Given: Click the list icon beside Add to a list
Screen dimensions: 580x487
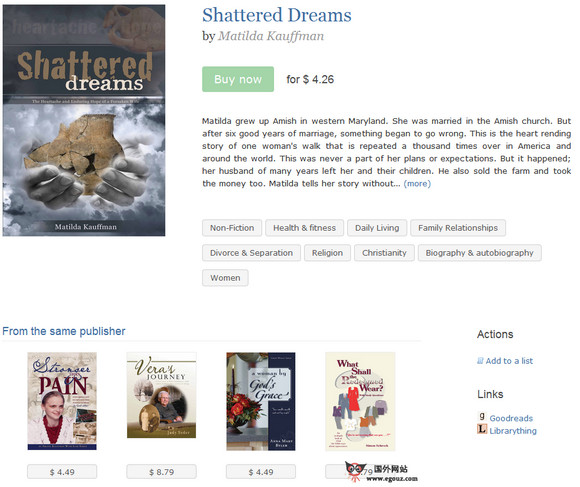Looking at the screenshot, I should tap(480, 361).
